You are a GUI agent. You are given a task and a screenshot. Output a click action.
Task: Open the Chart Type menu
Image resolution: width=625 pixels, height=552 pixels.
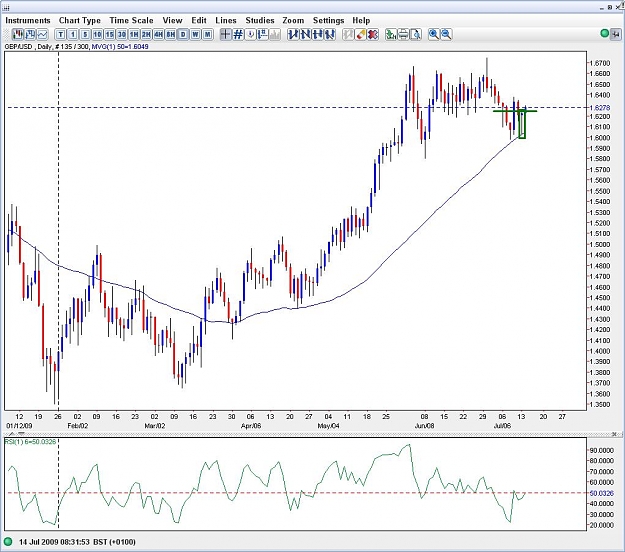pyautogui.click(x=80, y=20)
